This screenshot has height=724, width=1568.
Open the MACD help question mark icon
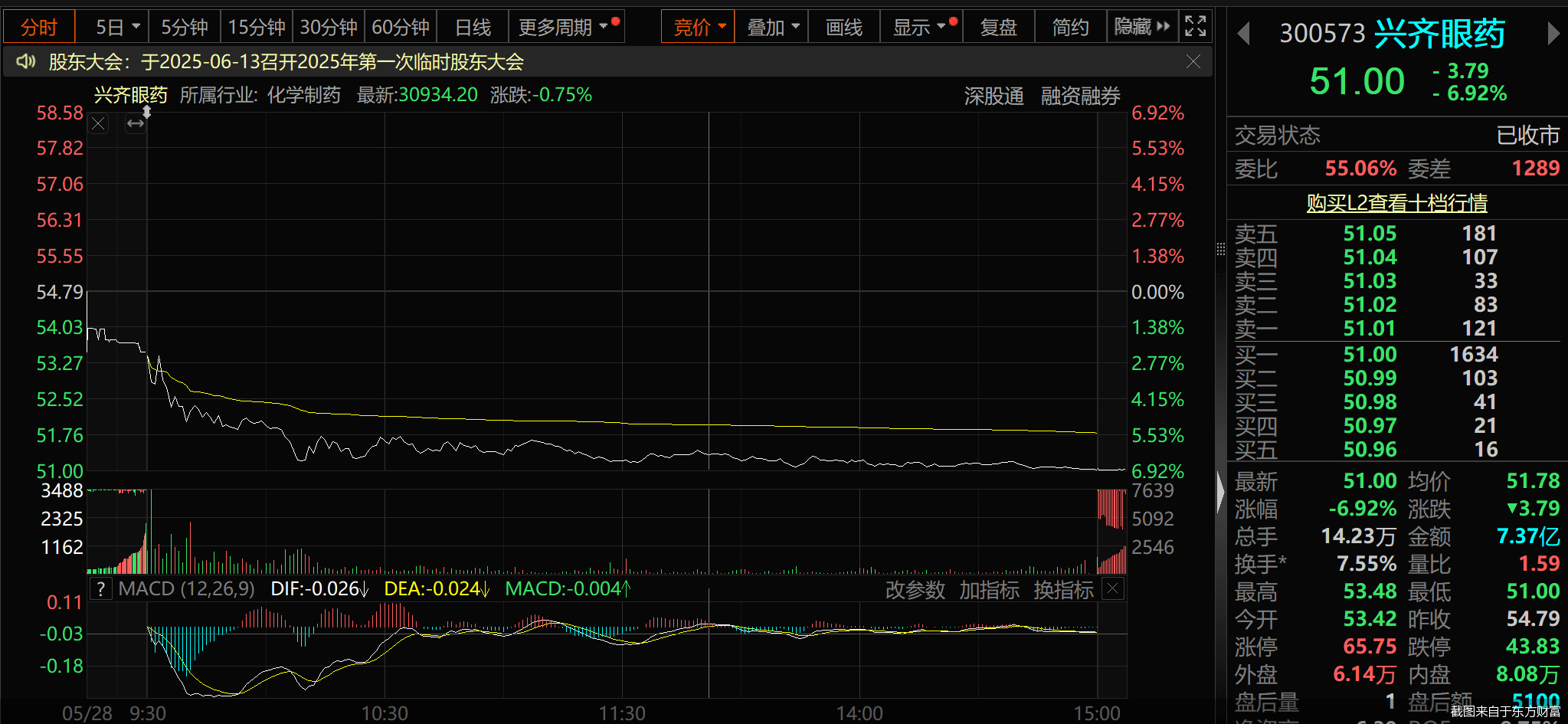click(x=101, y=589)
